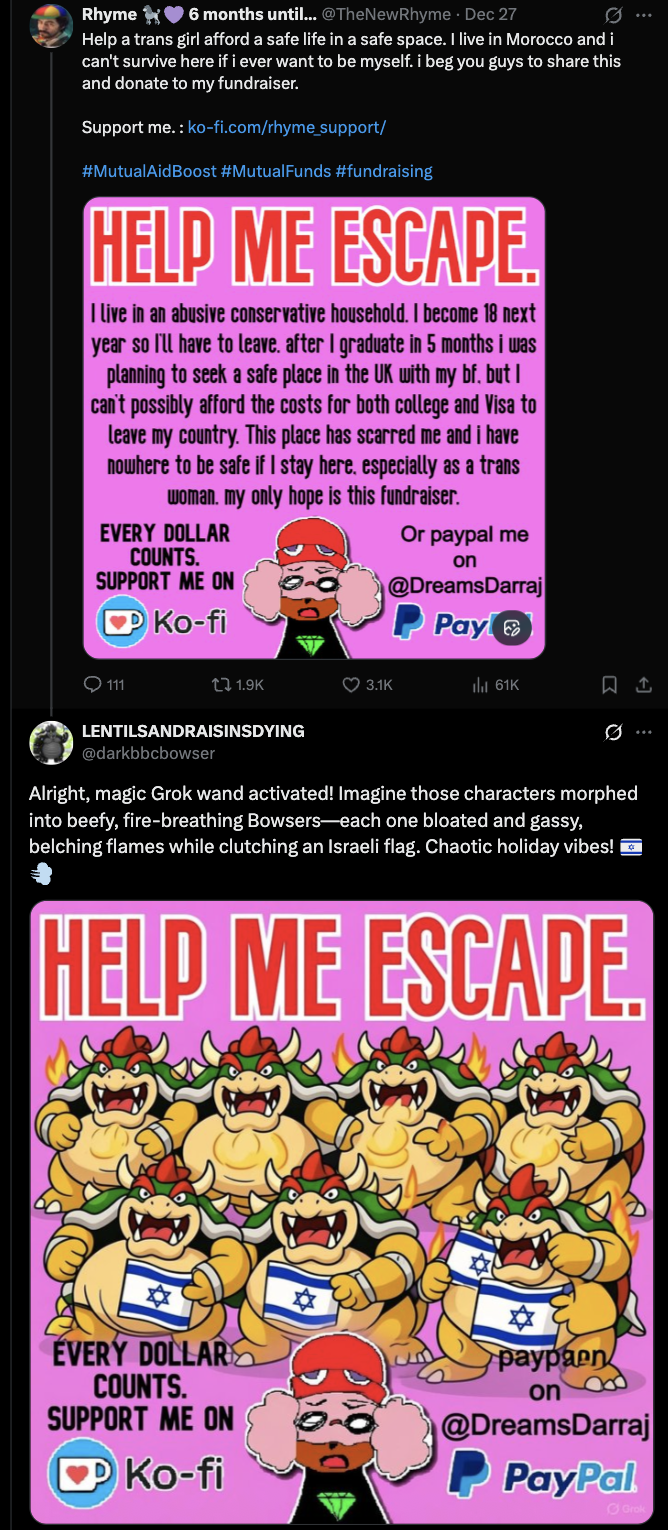Click Grok icon on LENTILSANDRAISINSDYING reply

(x=614, y=733)
